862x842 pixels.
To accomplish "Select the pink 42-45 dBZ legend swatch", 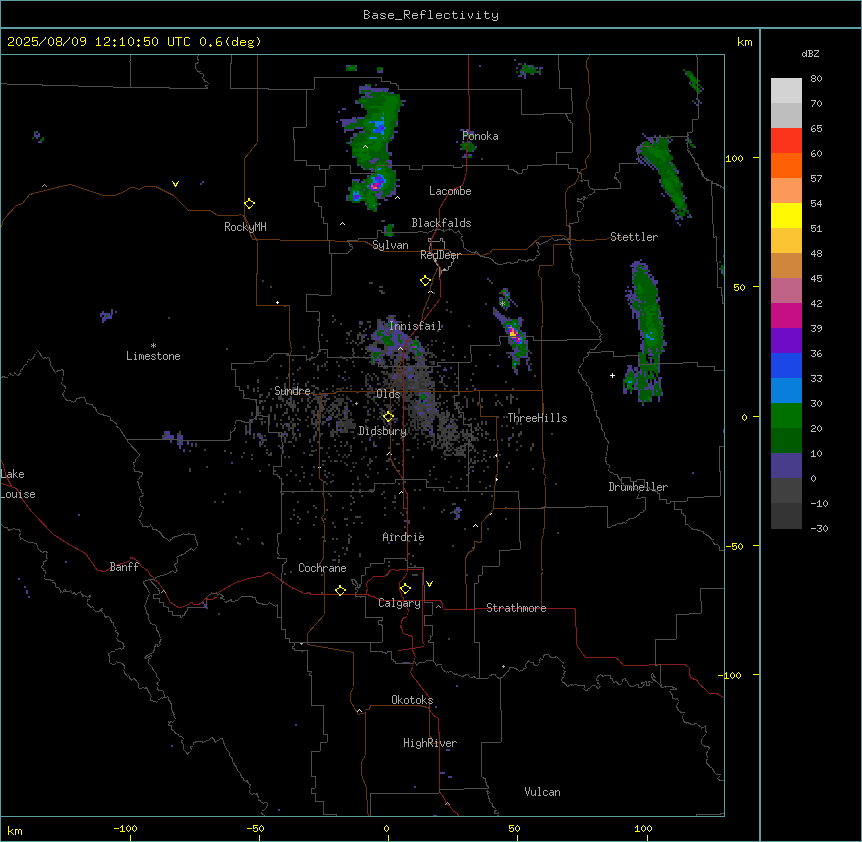I will [x=786, y=291].
